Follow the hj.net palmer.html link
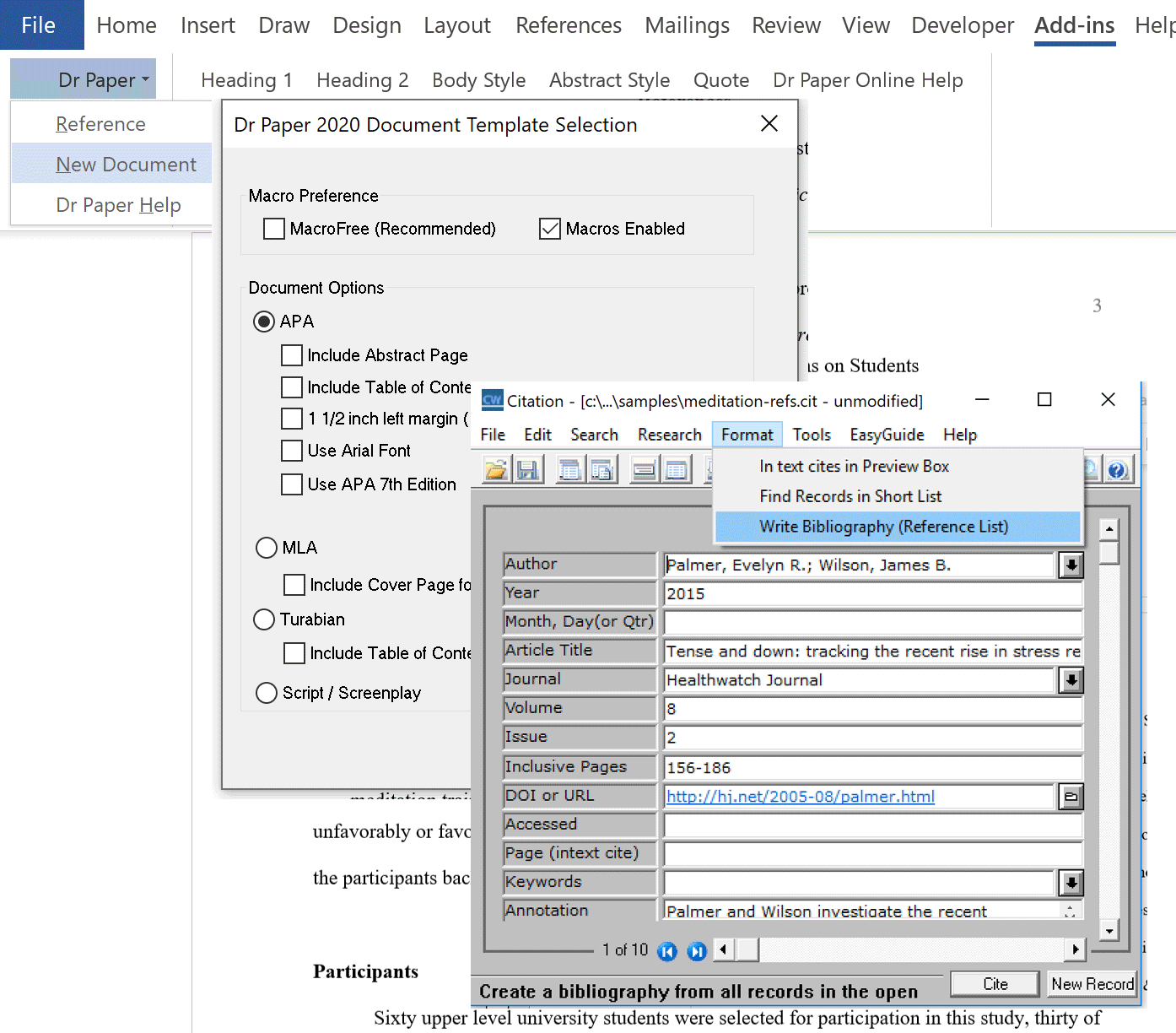The width and height of the screenshot is (1176, 1033). [800, 797]
